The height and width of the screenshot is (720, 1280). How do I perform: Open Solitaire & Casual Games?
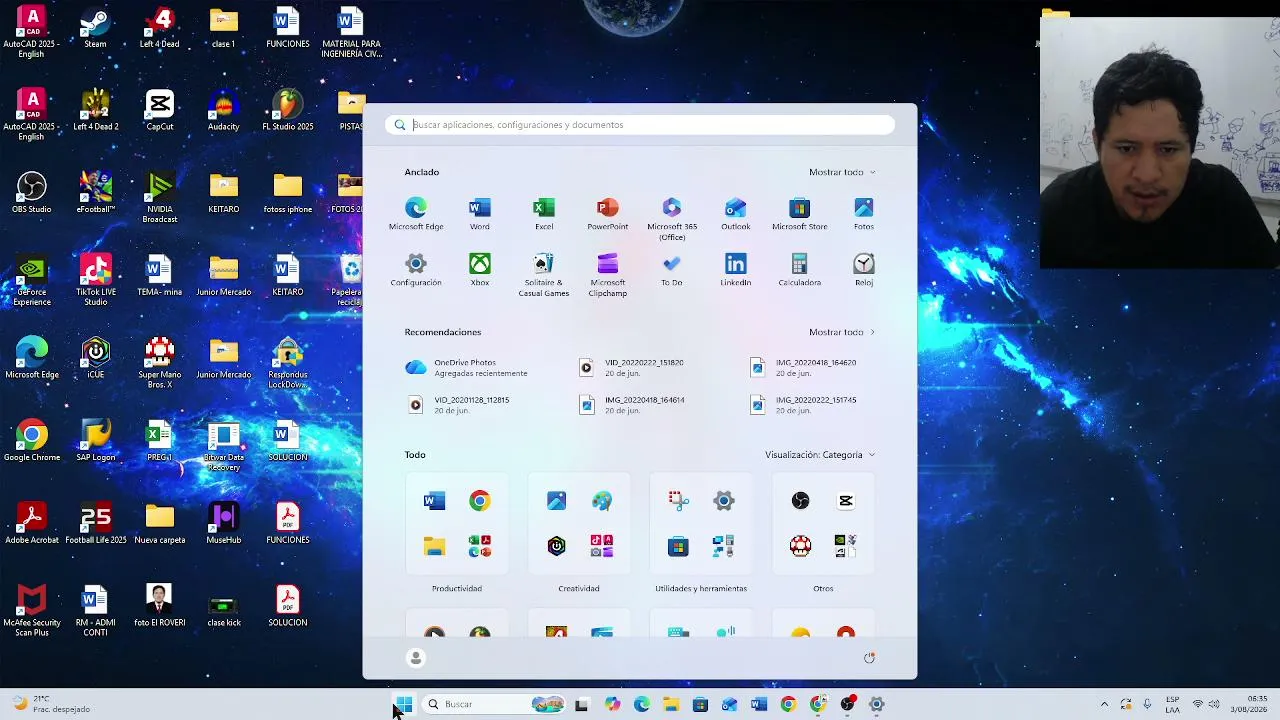[x=544, y=275]
